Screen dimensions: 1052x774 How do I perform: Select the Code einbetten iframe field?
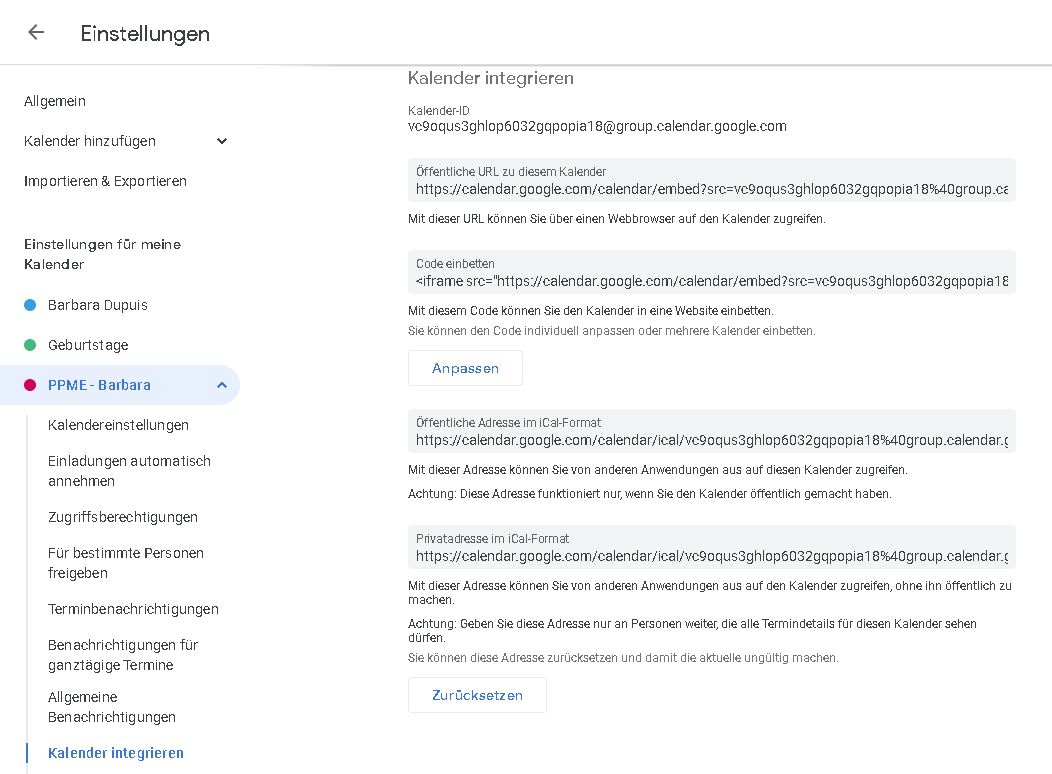click(x=711, y=281)
